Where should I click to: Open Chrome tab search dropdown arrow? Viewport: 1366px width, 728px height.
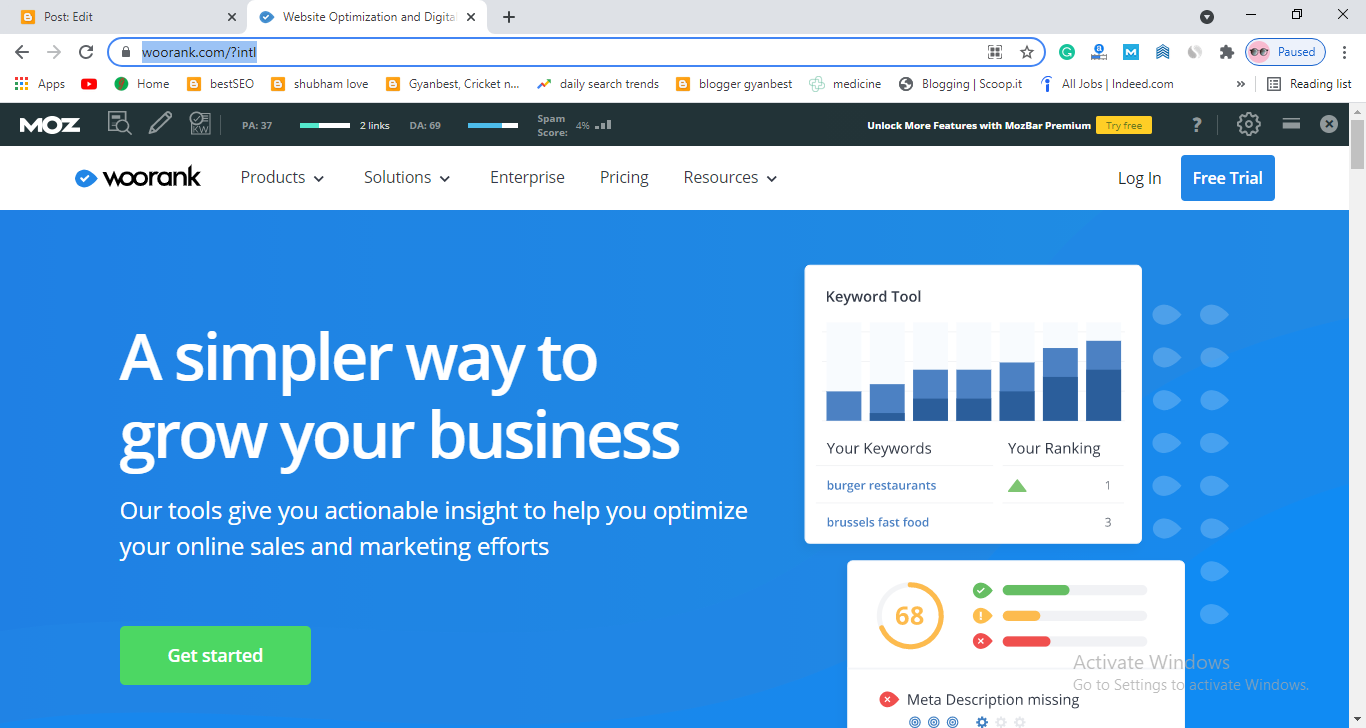click(x=1207, y=17)
